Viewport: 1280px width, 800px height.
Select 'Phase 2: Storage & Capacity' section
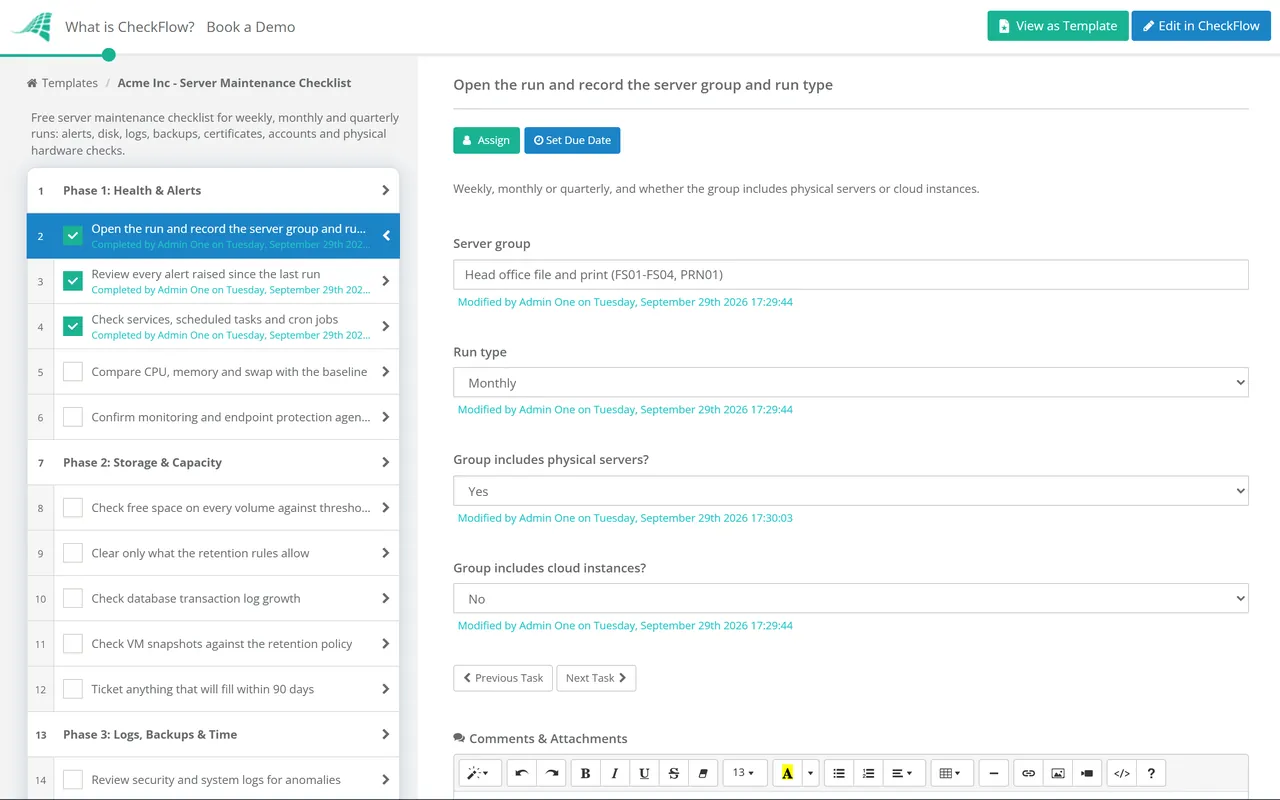[x=213, y=462]
